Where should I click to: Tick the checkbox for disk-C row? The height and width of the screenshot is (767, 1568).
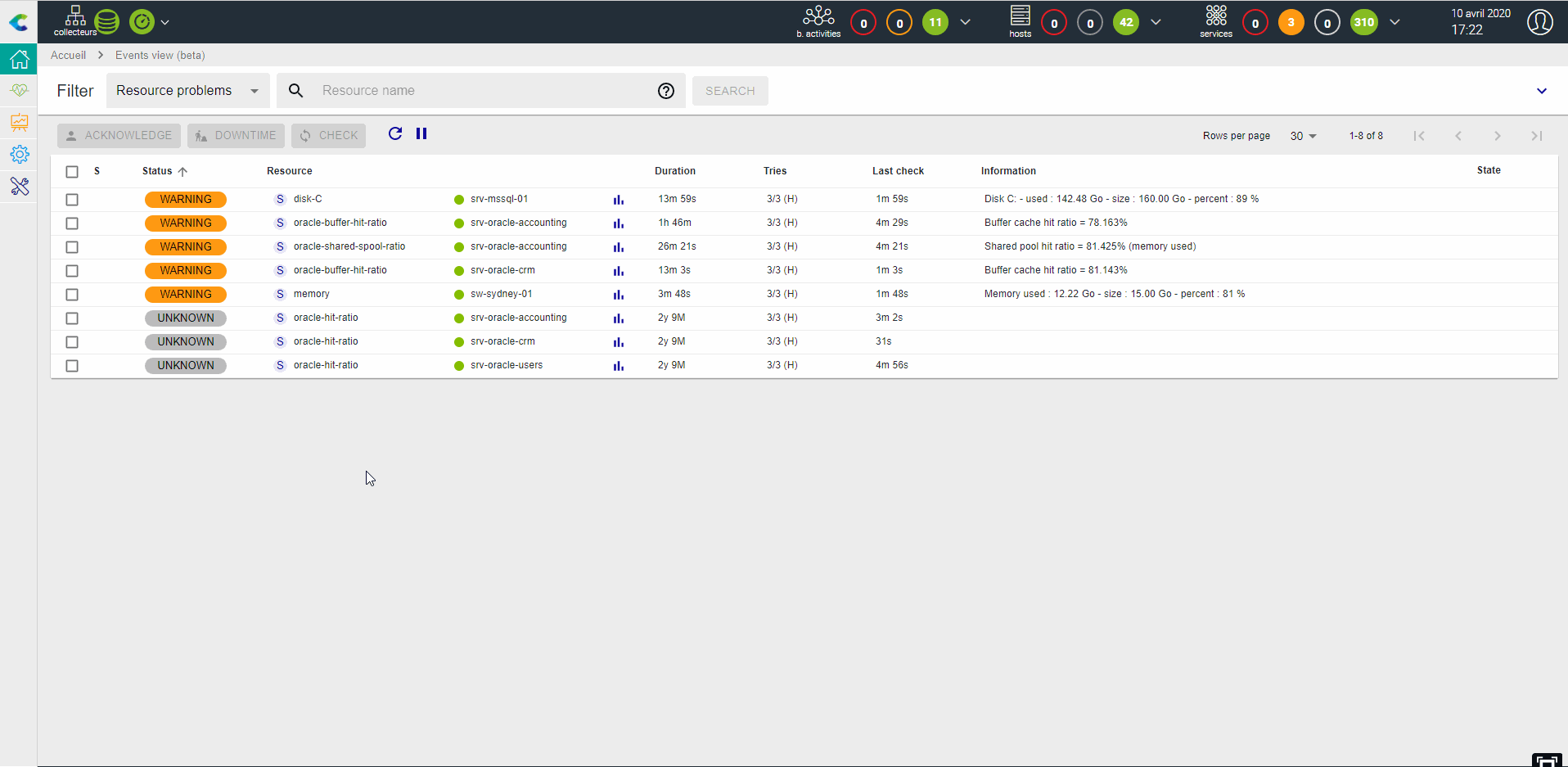72,200
